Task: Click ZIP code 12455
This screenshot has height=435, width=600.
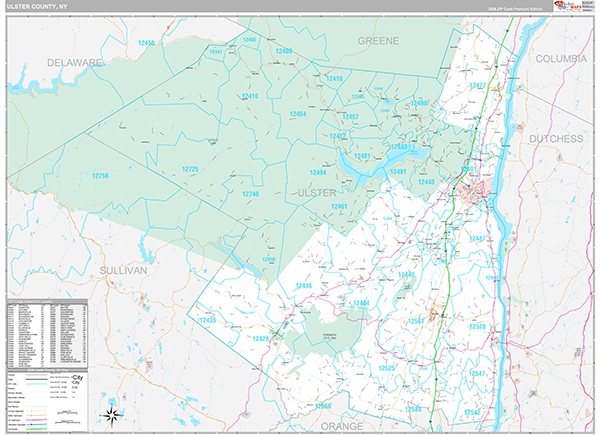Action: coord(146,43)
